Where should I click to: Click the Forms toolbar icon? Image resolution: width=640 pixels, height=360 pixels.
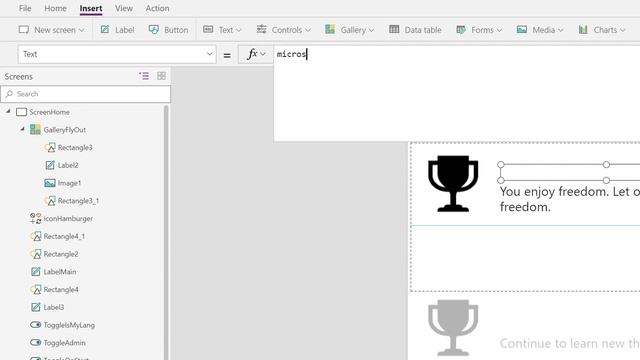461,30
